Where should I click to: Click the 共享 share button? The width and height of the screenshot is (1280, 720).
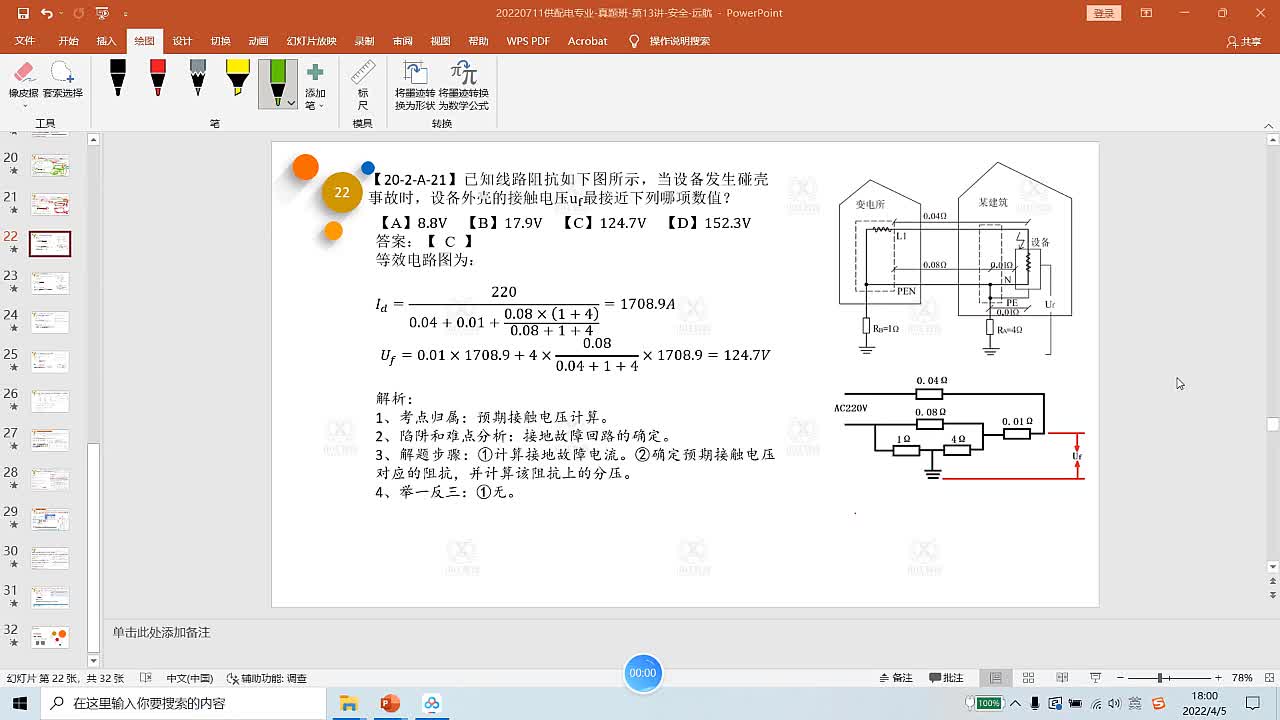(x=1244, y=41)
